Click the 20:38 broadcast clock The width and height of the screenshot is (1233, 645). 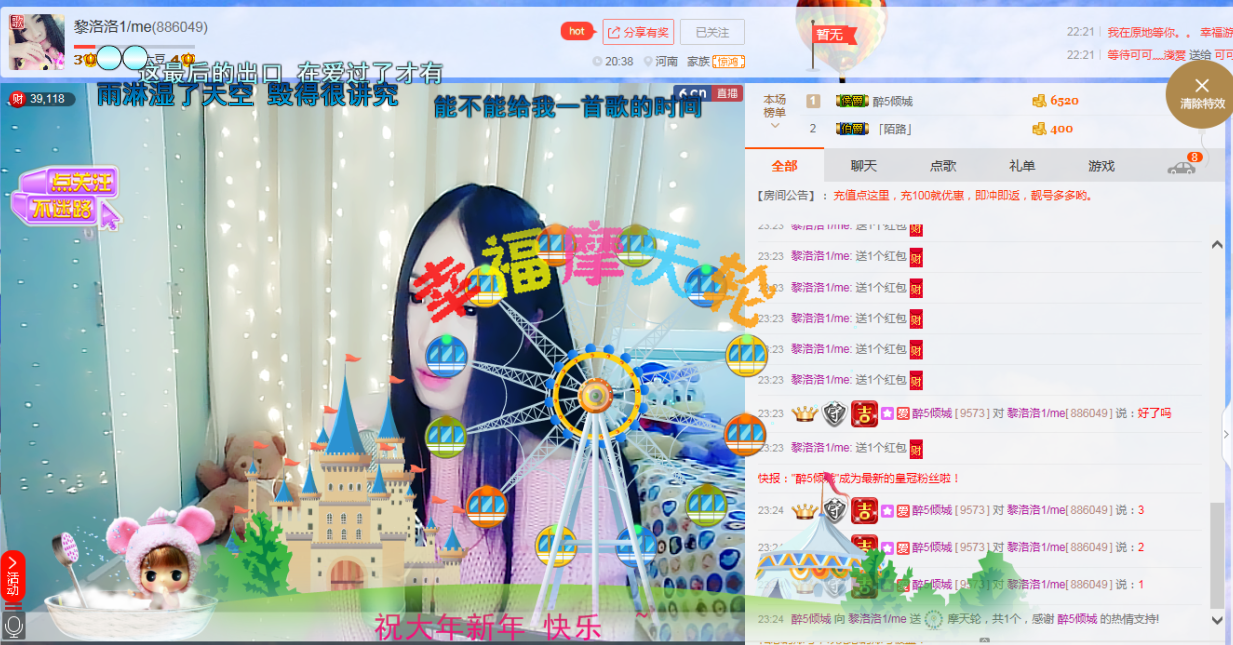(x=613, y=62)
